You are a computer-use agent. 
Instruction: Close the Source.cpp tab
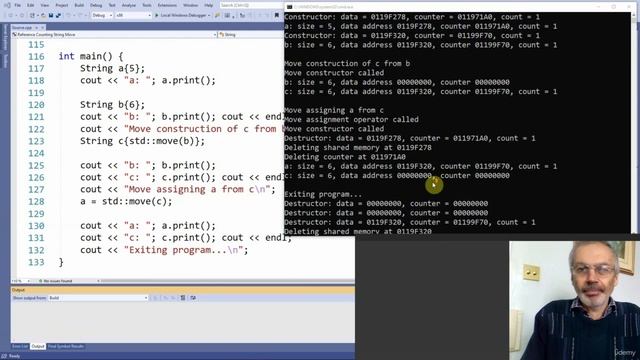coord(42,27)
